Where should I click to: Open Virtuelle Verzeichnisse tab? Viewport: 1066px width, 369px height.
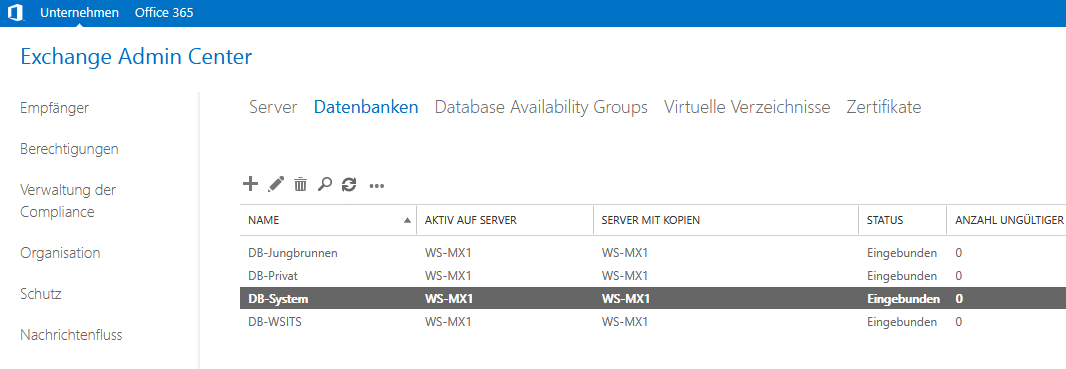747,107
